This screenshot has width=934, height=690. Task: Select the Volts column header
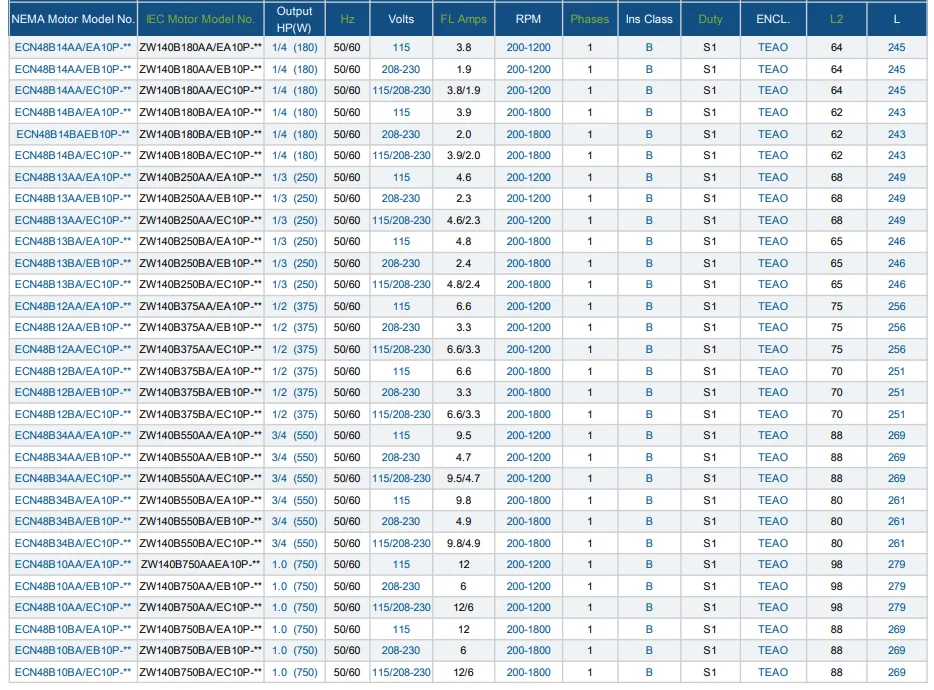pyautogui.click(x=401, y=19)
